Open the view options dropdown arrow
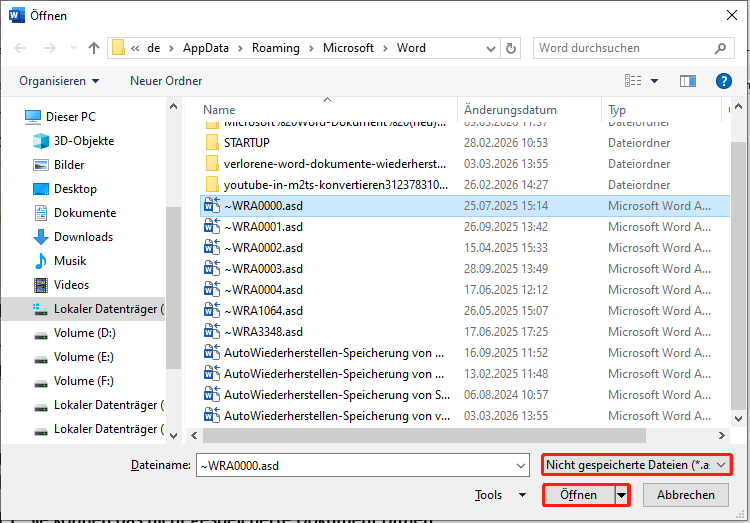Viewport: 750px width, 523px height. (654, 81)
